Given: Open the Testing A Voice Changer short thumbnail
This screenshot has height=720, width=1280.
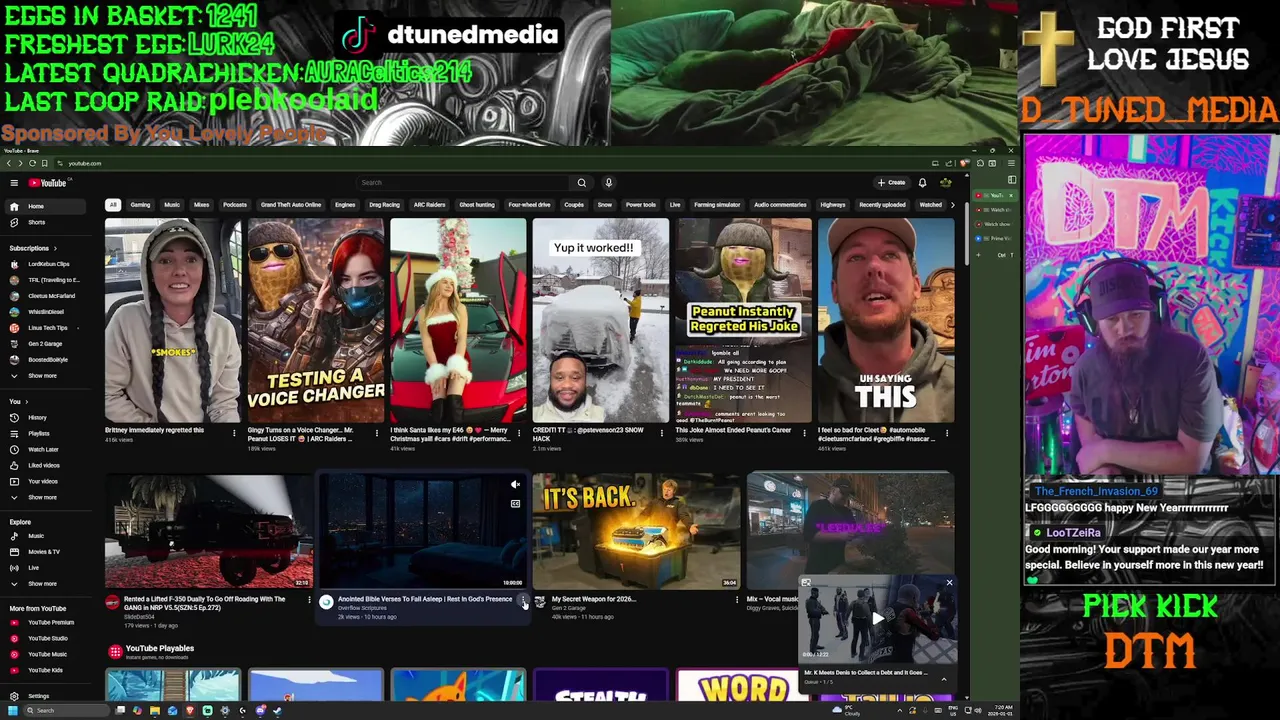Looking at the screenshot, I should (x=316, y=321).
